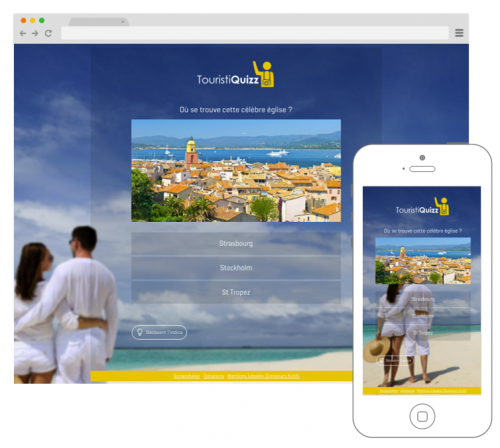
Task: Click the browser forward arrow
Action: tap(35, 33)
